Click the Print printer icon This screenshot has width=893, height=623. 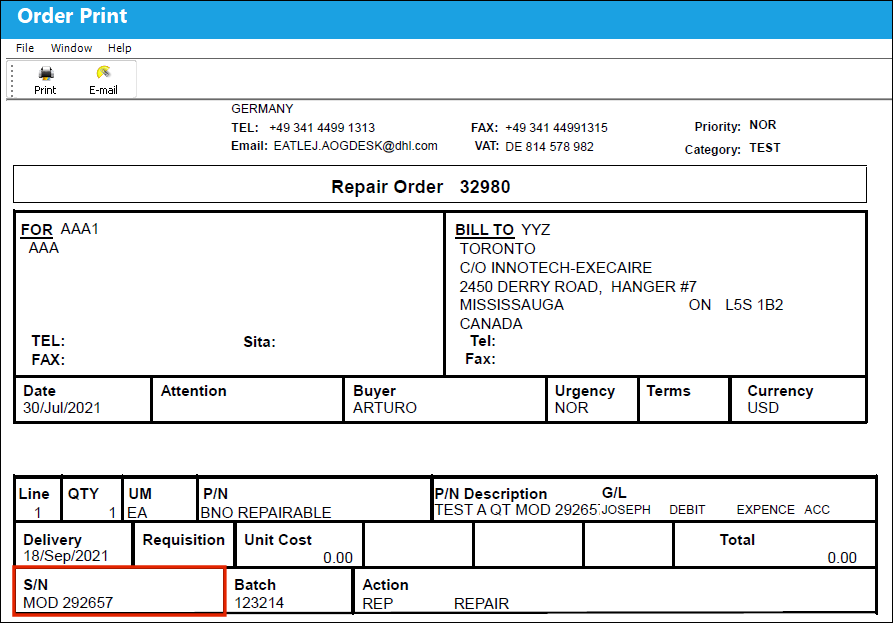pos(46,73)
